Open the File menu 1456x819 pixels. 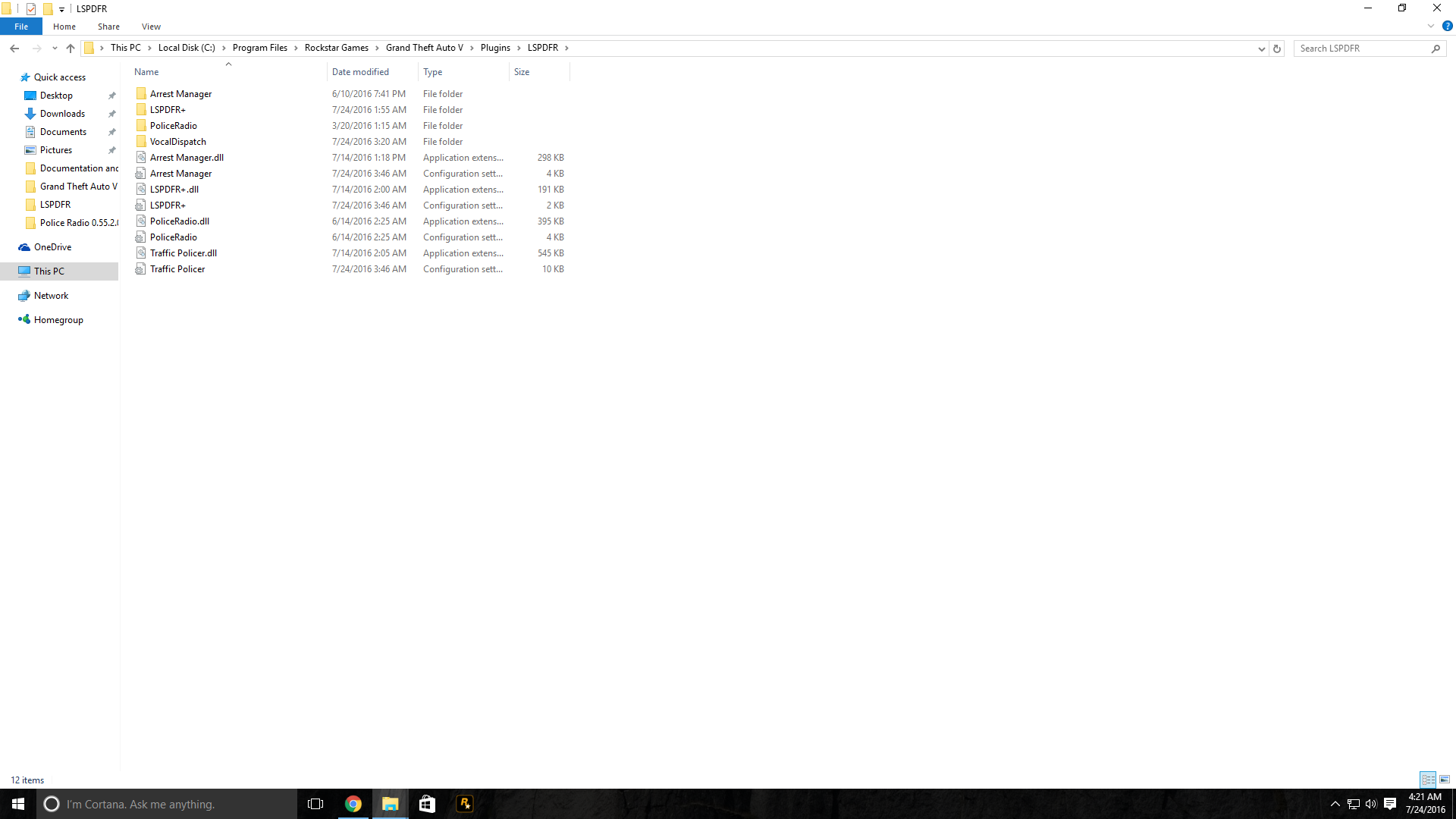(x=21, y=27)
